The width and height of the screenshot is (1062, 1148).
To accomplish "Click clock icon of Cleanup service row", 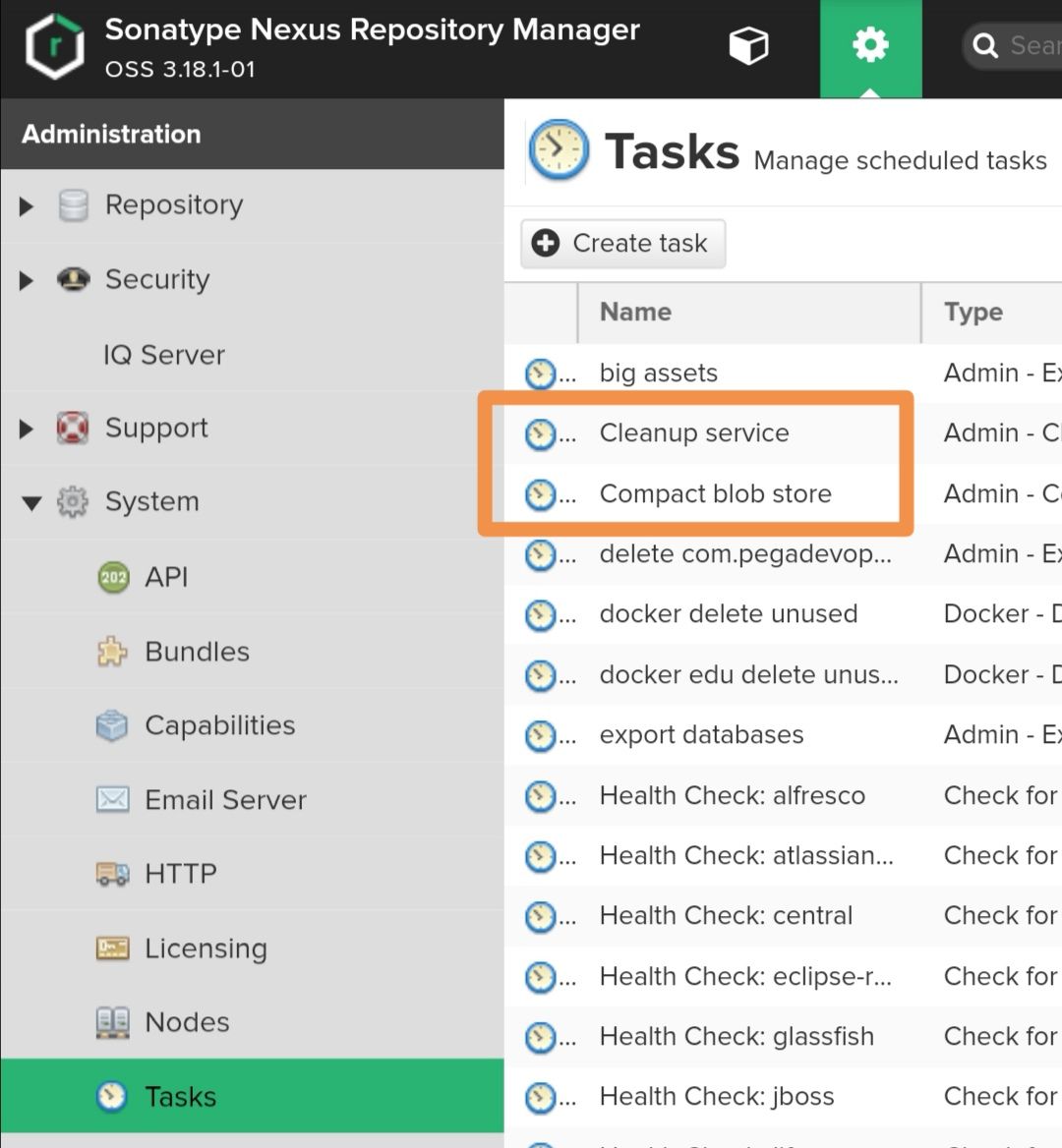I will click(x=541, y=434).
